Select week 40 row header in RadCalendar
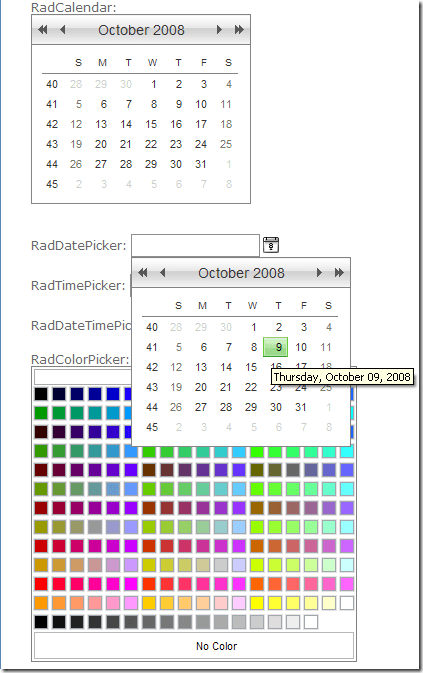 [52, 84]
